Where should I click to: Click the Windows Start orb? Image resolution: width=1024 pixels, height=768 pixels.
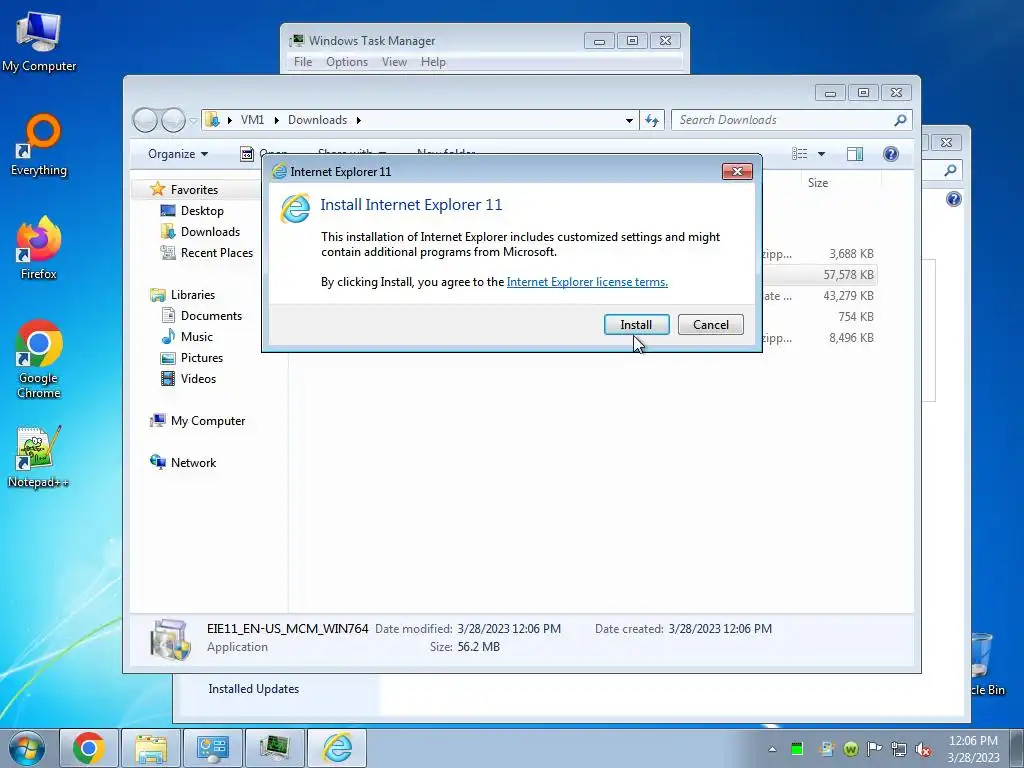(27, 748)
